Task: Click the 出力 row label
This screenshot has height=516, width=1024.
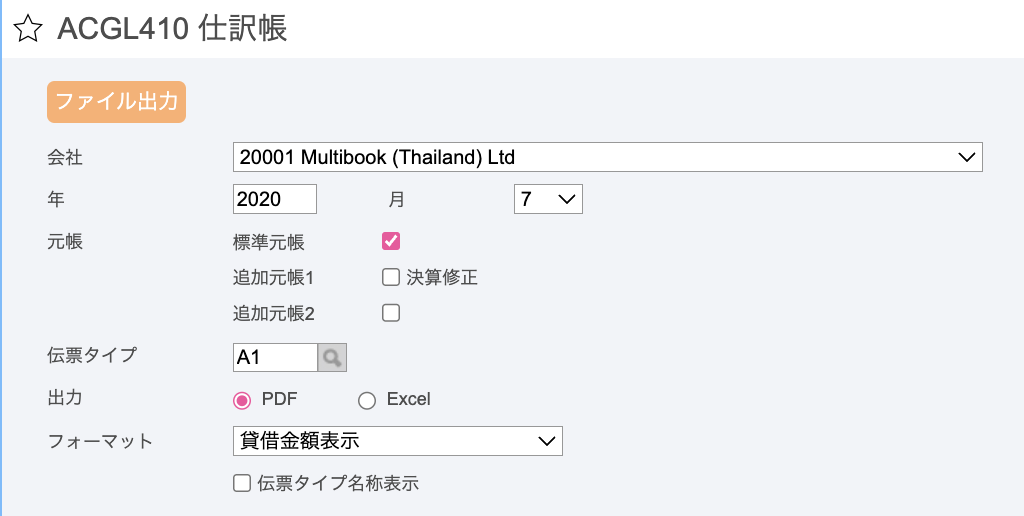Action: point(65,397)
